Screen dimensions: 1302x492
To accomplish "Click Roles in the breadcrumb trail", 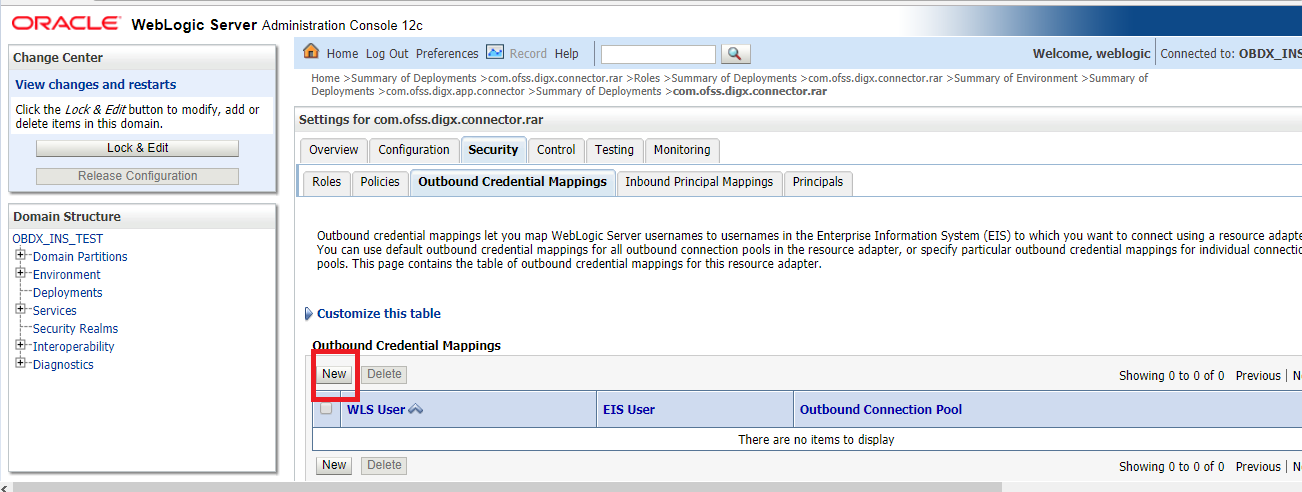I will point(646,78).
